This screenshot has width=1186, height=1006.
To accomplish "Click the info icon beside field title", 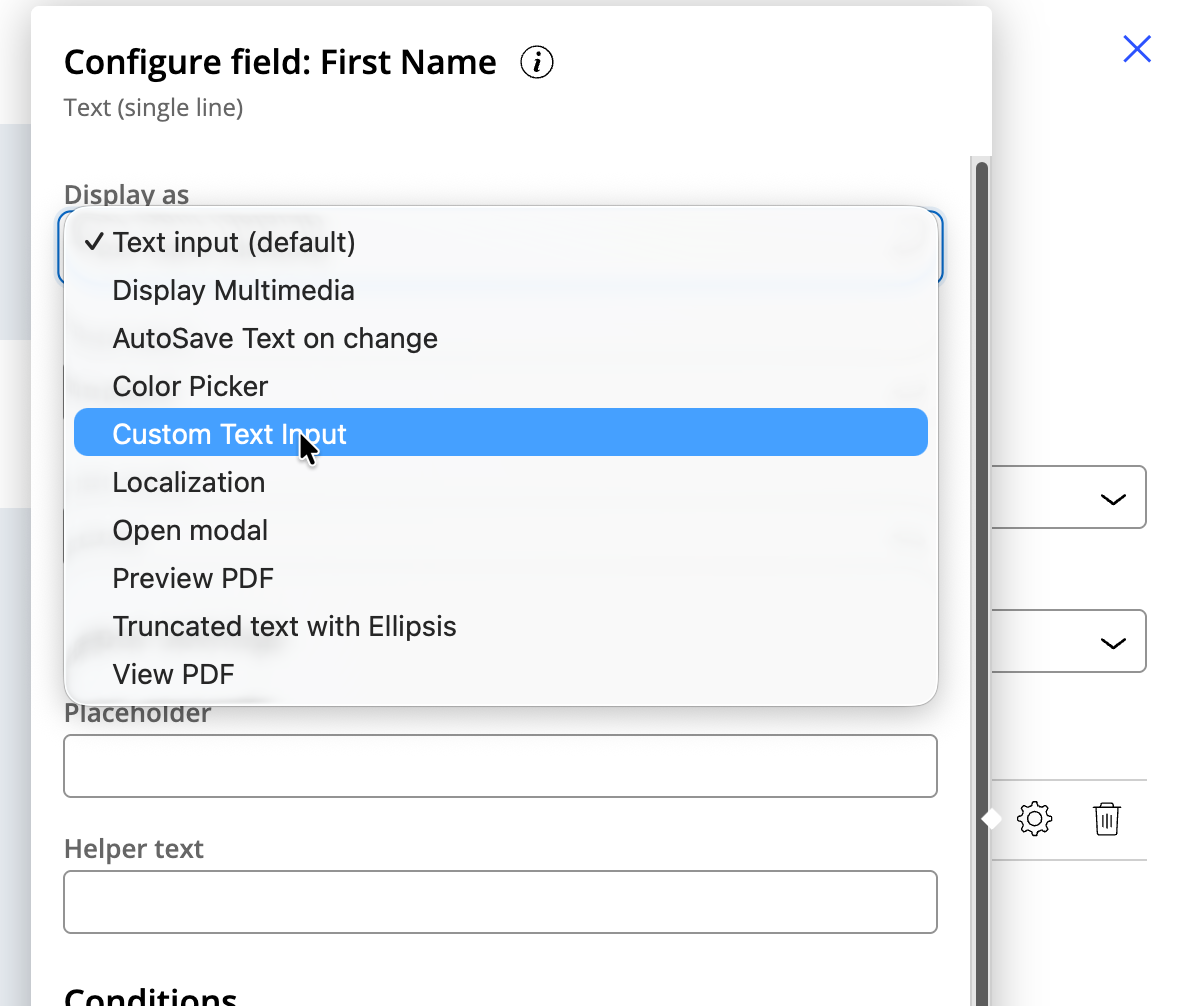I will (x=537, y=63).
